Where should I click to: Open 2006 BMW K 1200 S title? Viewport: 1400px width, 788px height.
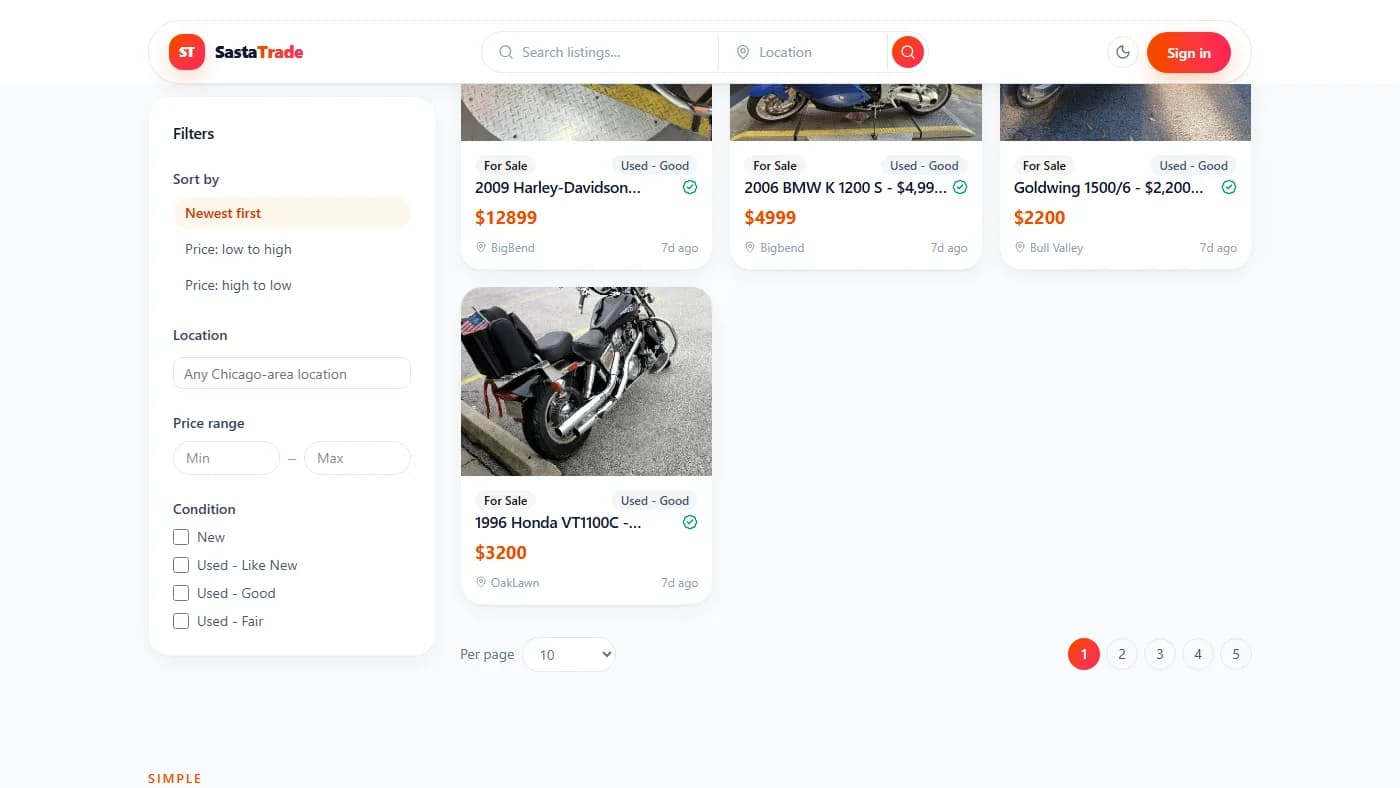click(x=845, y=187)
